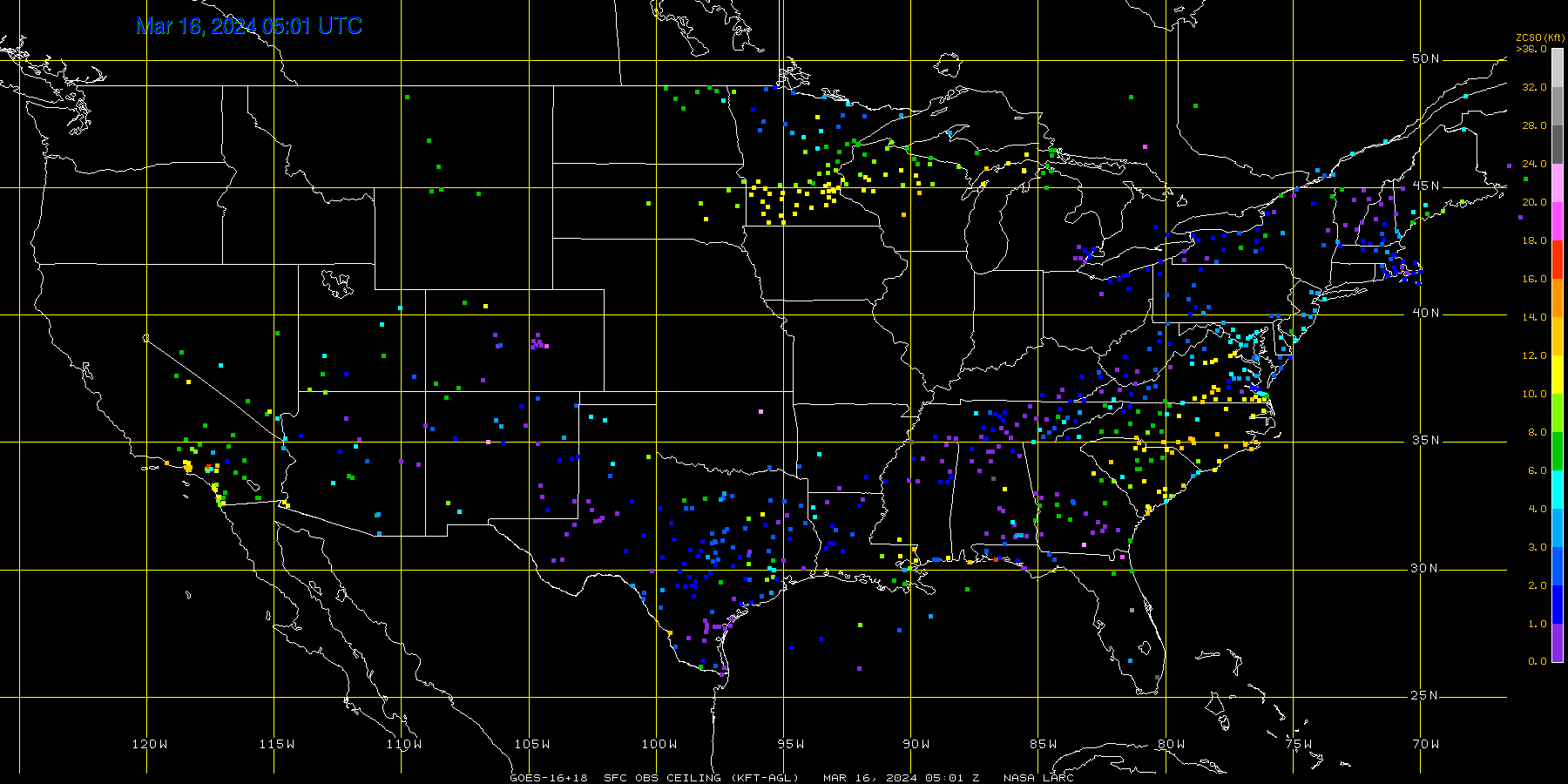Pick the purple 0–1 colorbar segment
This screenshot has width=1568, height=784.
(1558, 643)
